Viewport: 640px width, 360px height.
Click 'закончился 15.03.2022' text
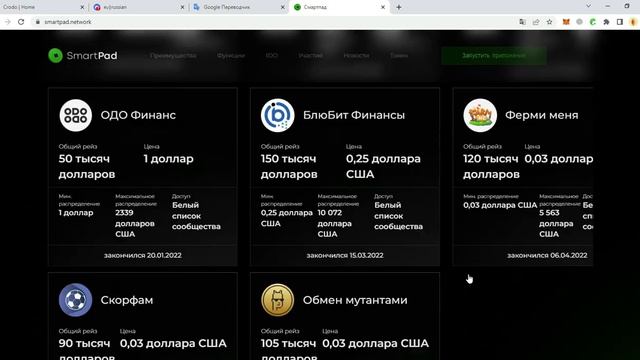[x=345, y=255]
